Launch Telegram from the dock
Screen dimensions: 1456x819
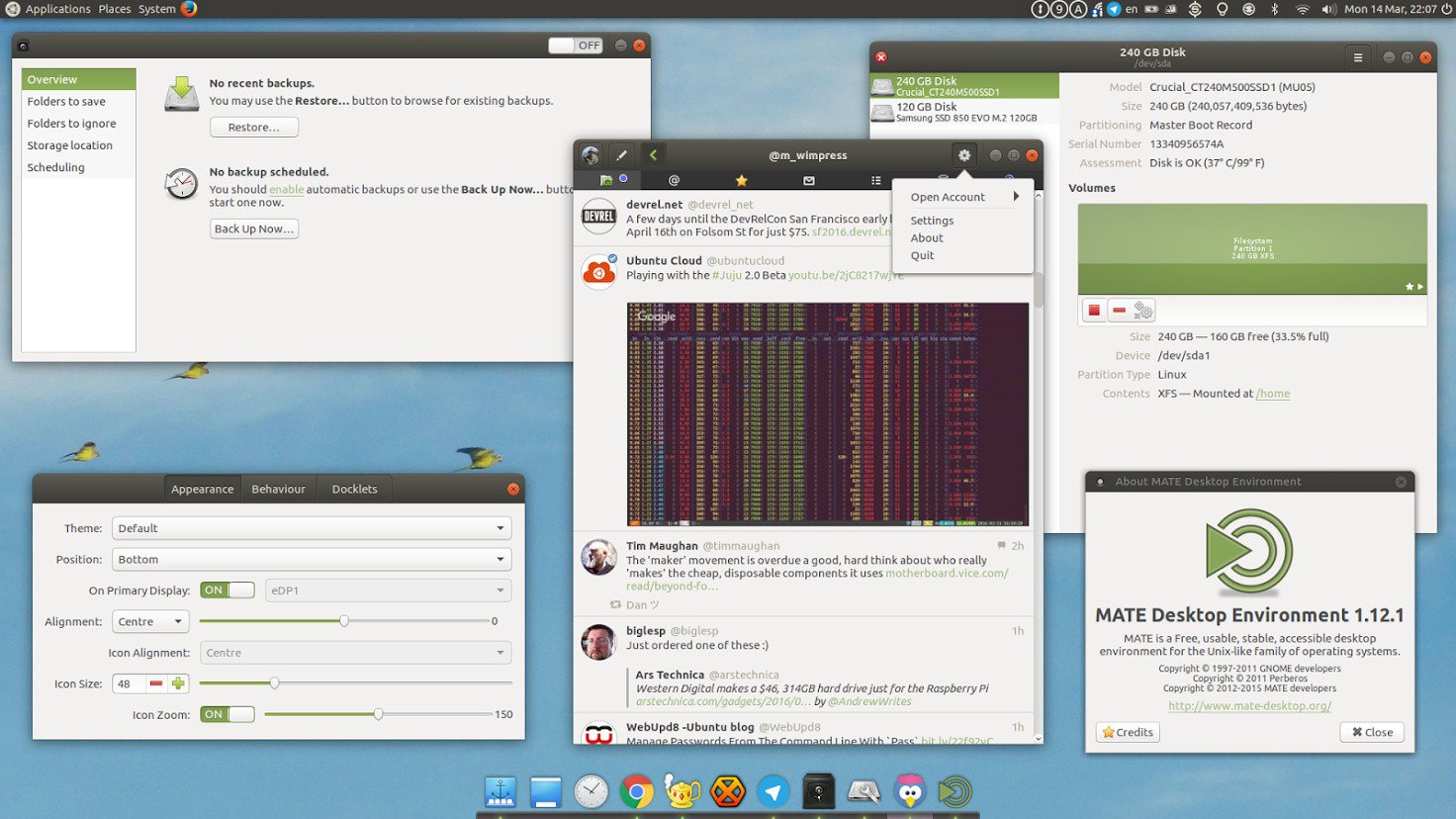click(x=773, y=791)
